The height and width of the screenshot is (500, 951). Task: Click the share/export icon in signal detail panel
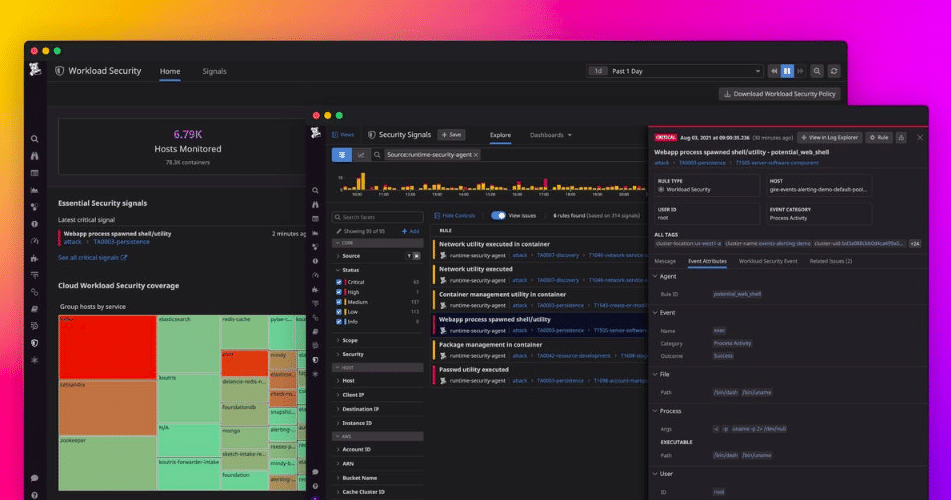click(x=901, y=138)
